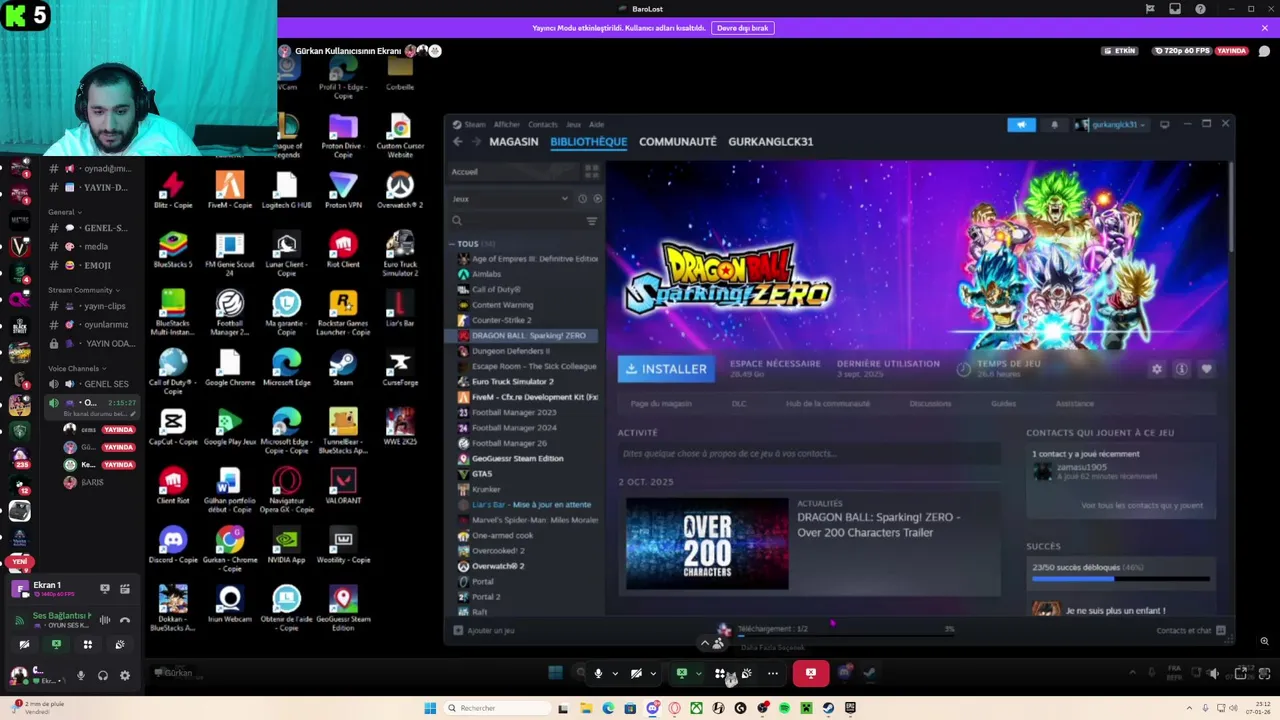Collapse Voice Channels category
Image resolution: width=1280 pixels, height=720 pixels.
(x=77, y=368)
